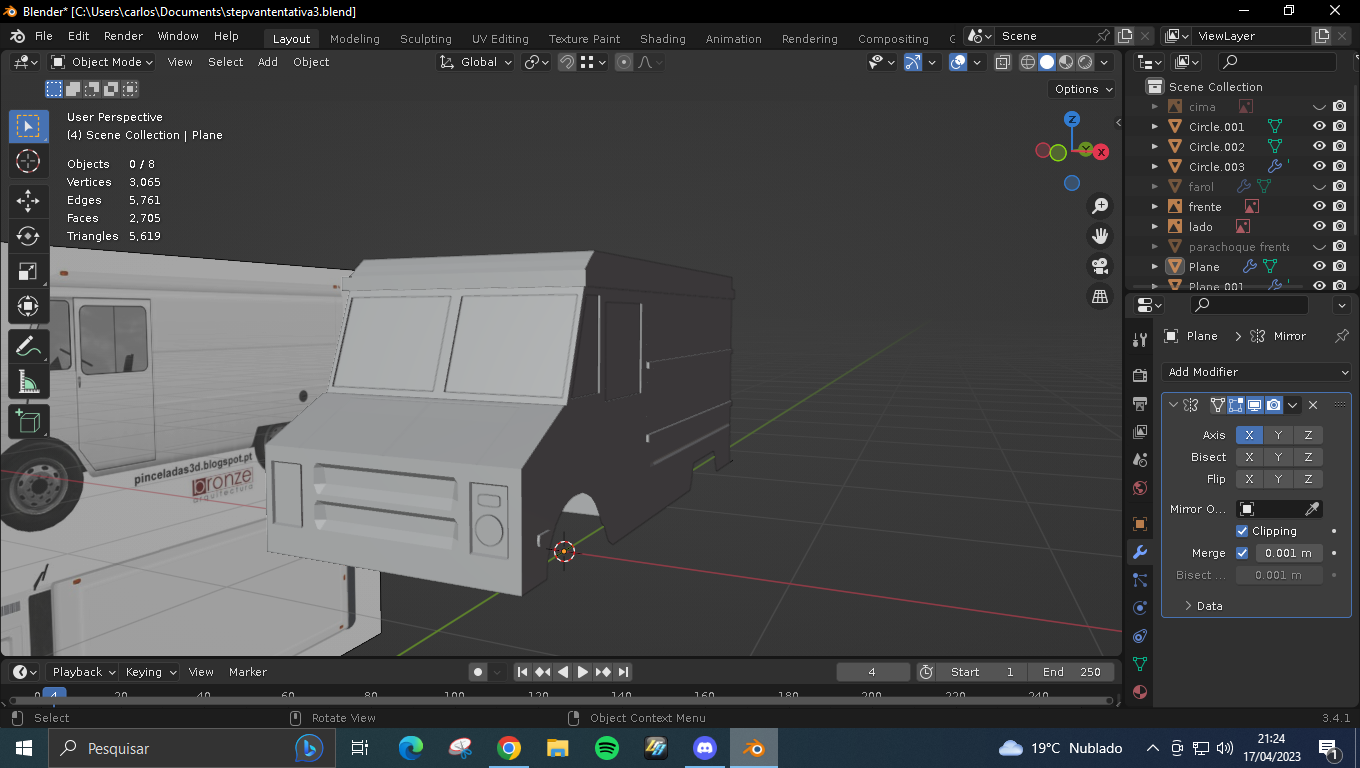Select the Move tool in the toolbar

[x=28, y=200]
